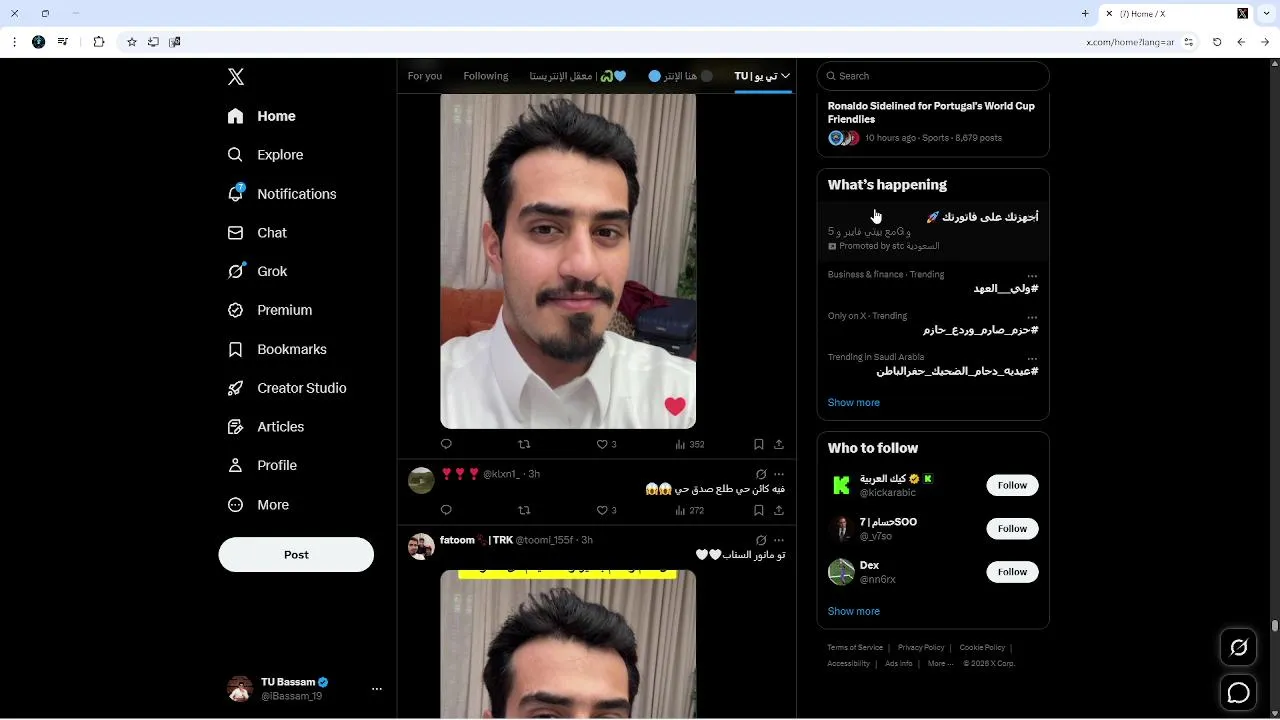Follow حسام 7SOO account

(x=1012, y=528)
